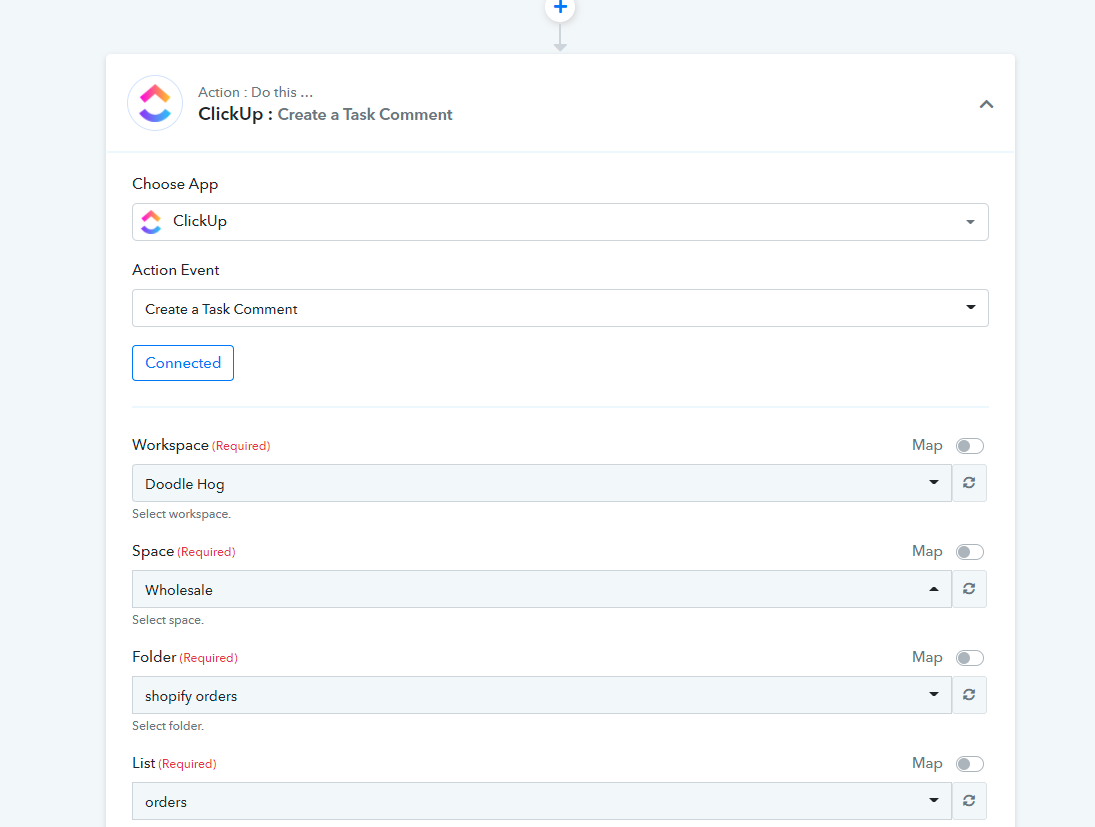
Task: Click the Choose App label
Action: [x=175, y=184]
